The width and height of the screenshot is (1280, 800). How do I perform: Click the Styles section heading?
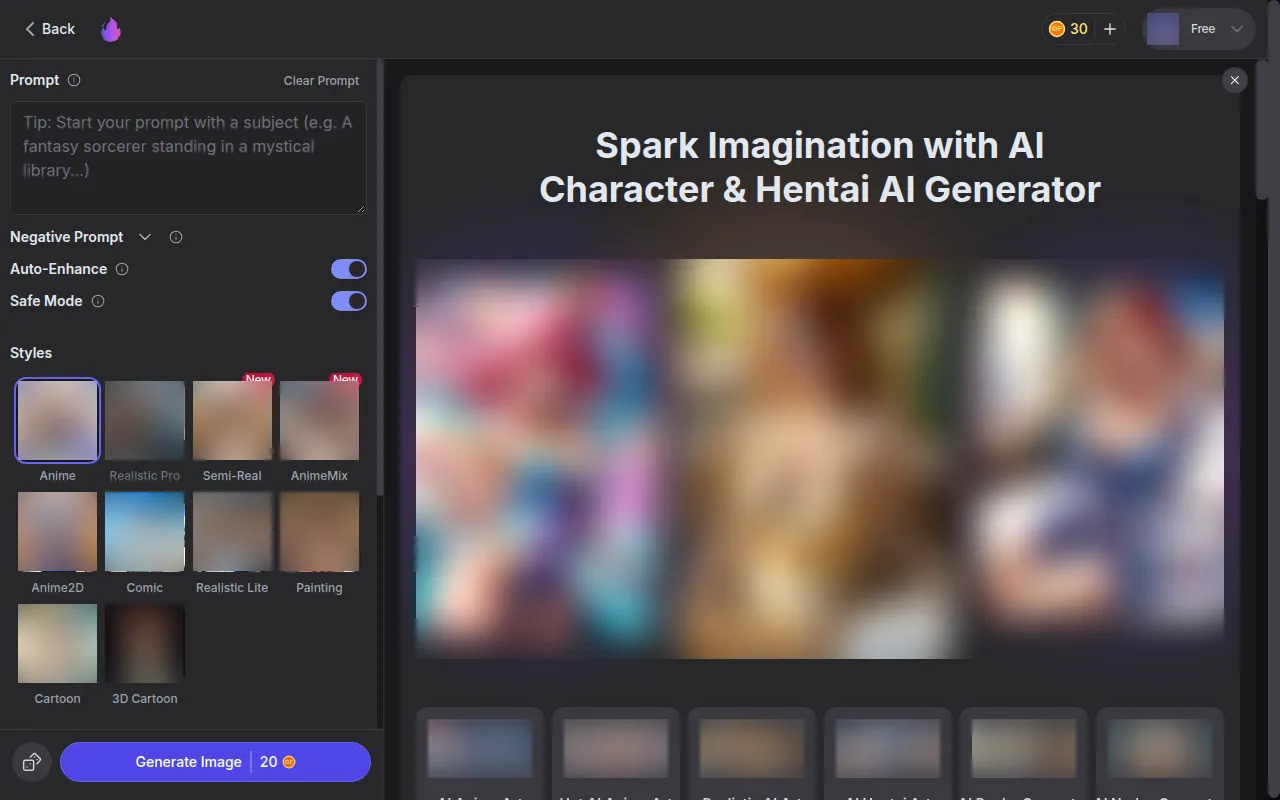(31, 353)
